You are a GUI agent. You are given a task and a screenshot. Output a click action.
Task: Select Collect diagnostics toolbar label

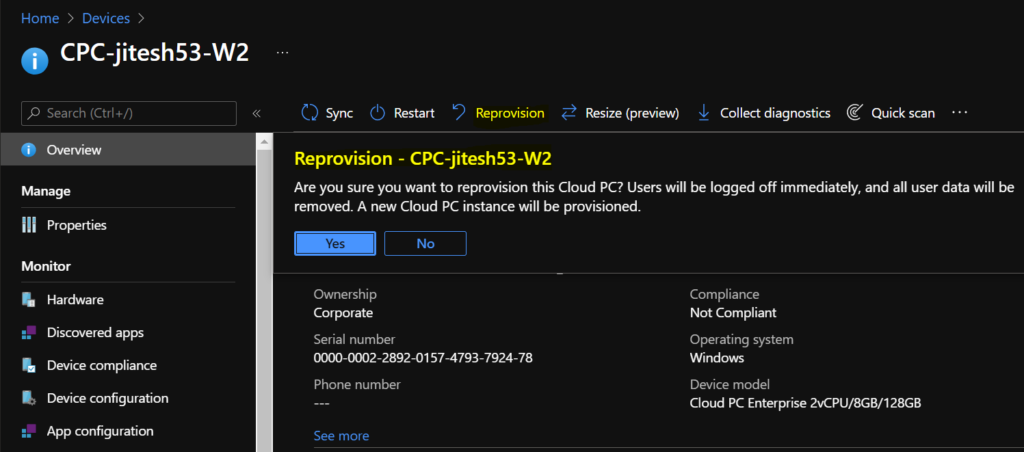(775, 113)
